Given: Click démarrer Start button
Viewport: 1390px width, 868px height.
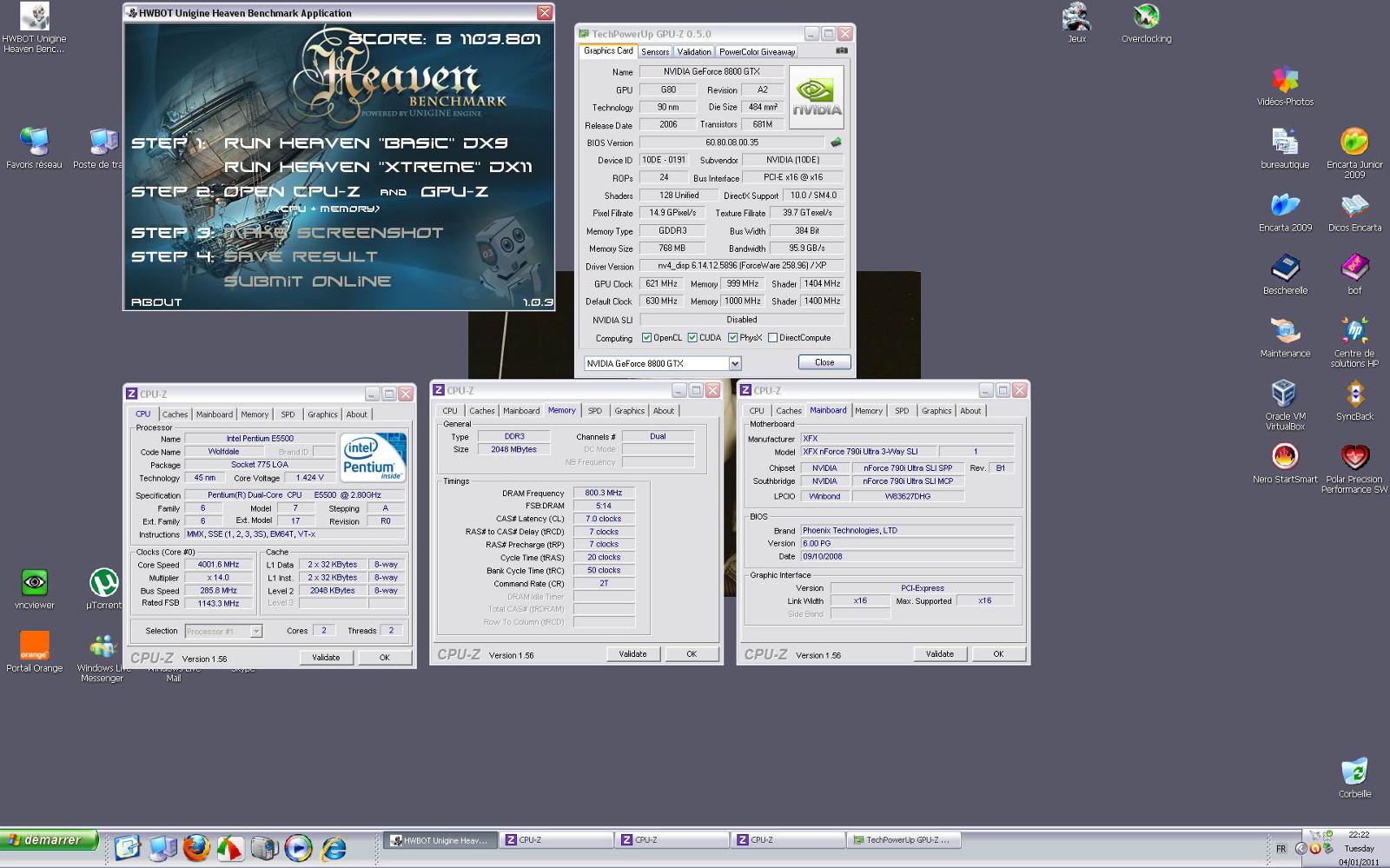Looking at the screenshot, I should click(x=49, y=840).
